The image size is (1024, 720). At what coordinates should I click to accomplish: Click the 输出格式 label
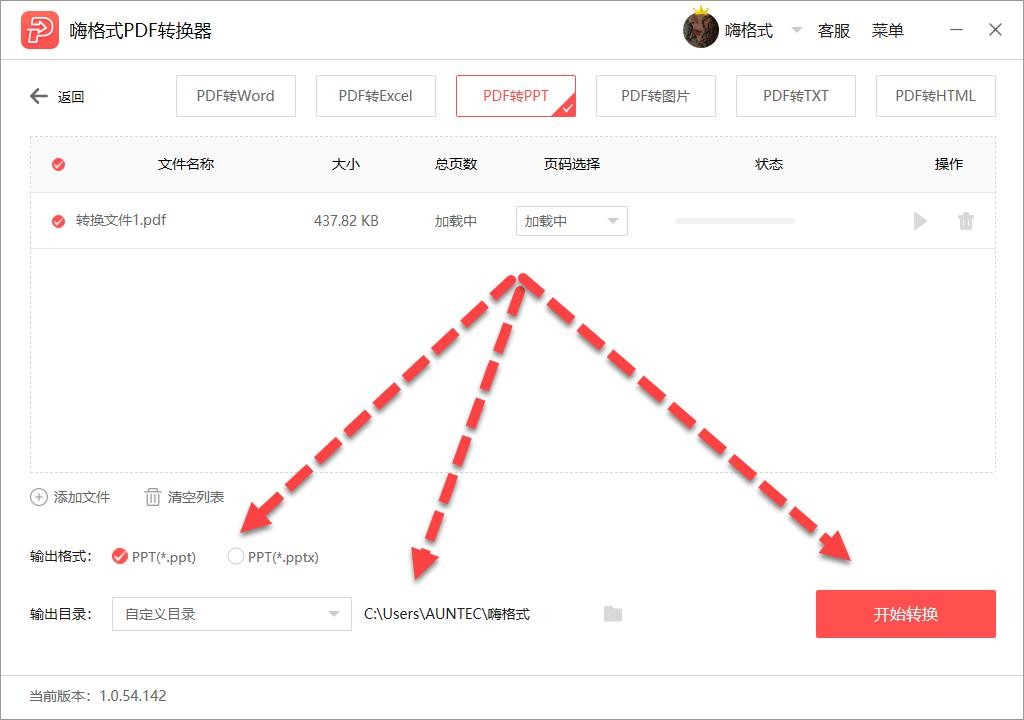(x=61, y=556)
